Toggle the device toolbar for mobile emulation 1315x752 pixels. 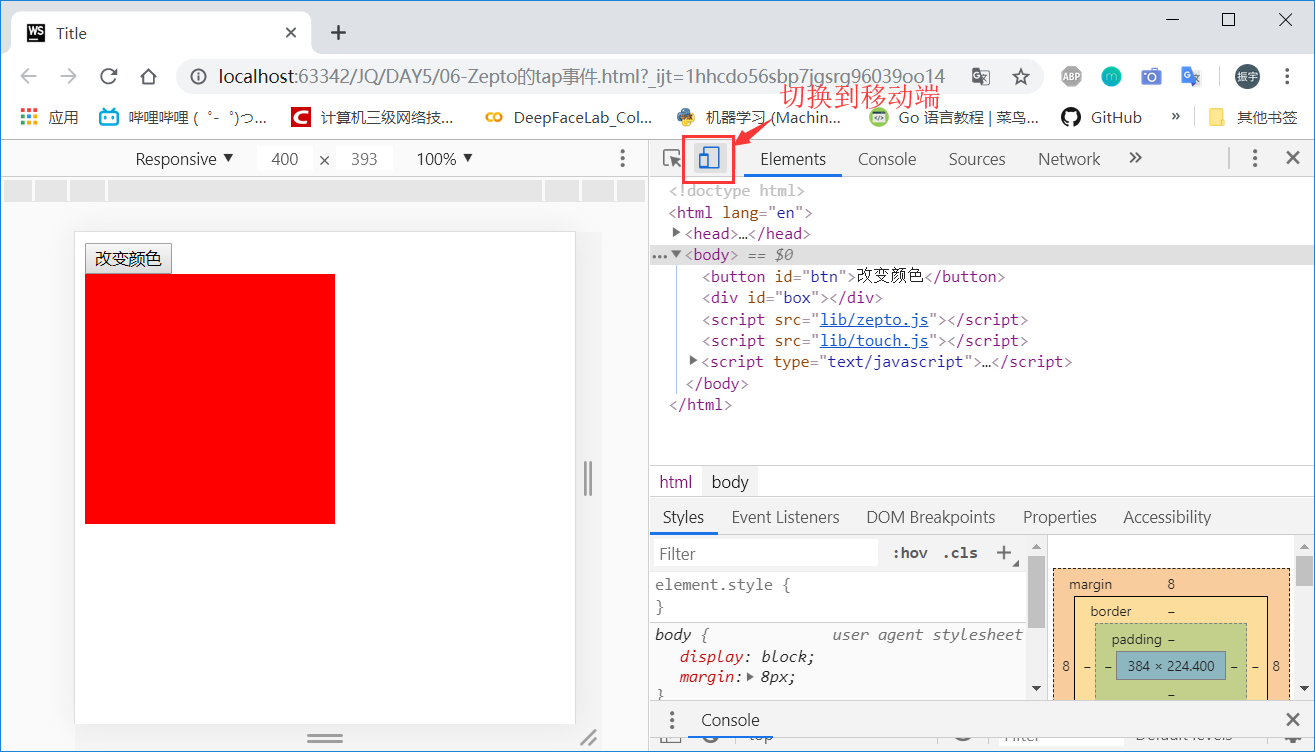708,158
